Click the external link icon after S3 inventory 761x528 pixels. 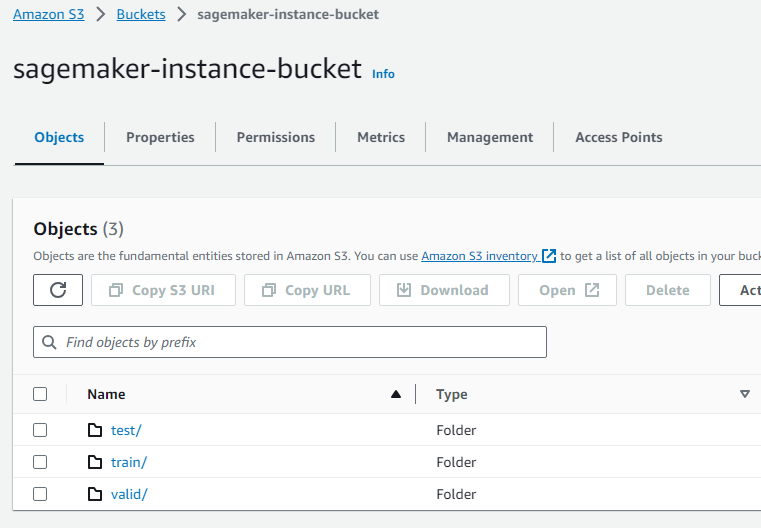[x=548, y=256]
